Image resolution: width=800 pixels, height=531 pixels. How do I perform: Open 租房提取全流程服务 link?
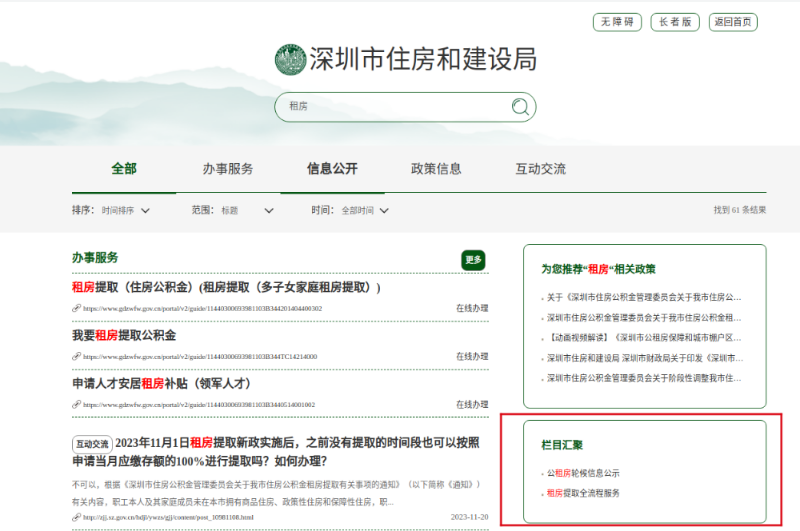[584, 493]
